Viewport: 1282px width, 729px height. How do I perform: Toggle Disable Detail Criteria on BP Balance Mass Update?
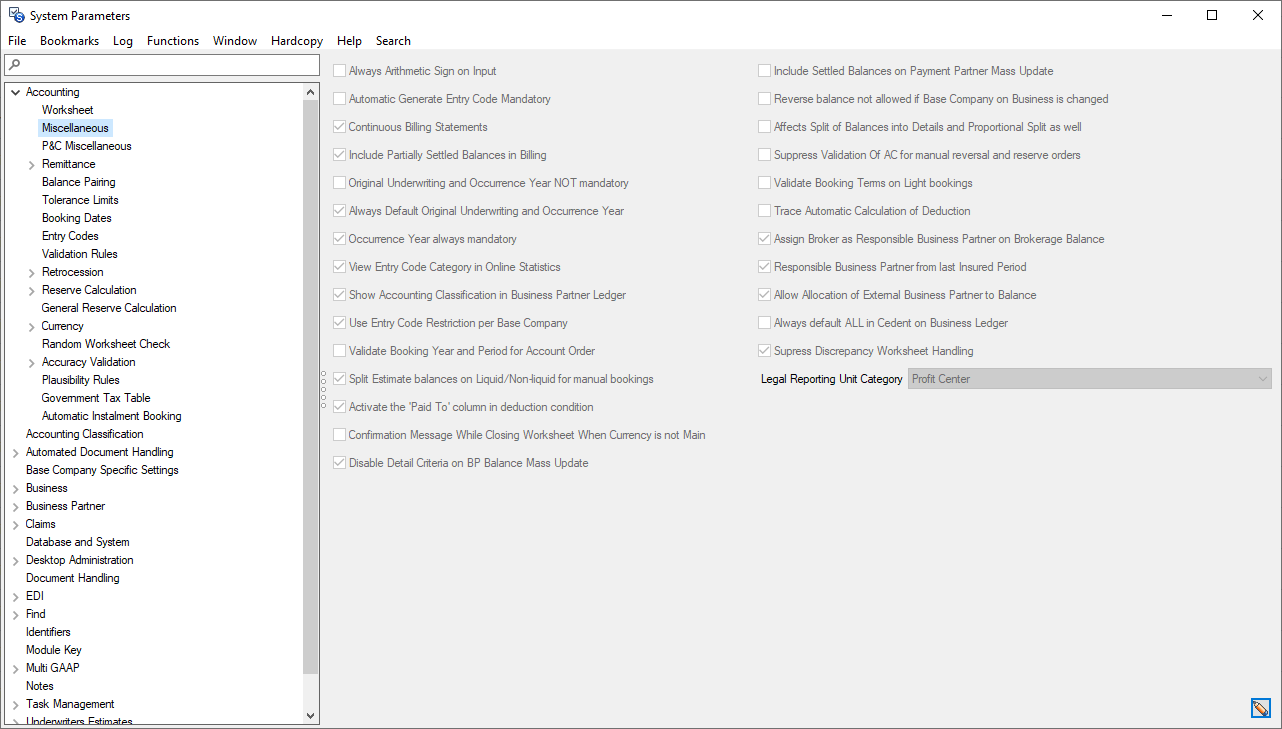pos(339,463)
